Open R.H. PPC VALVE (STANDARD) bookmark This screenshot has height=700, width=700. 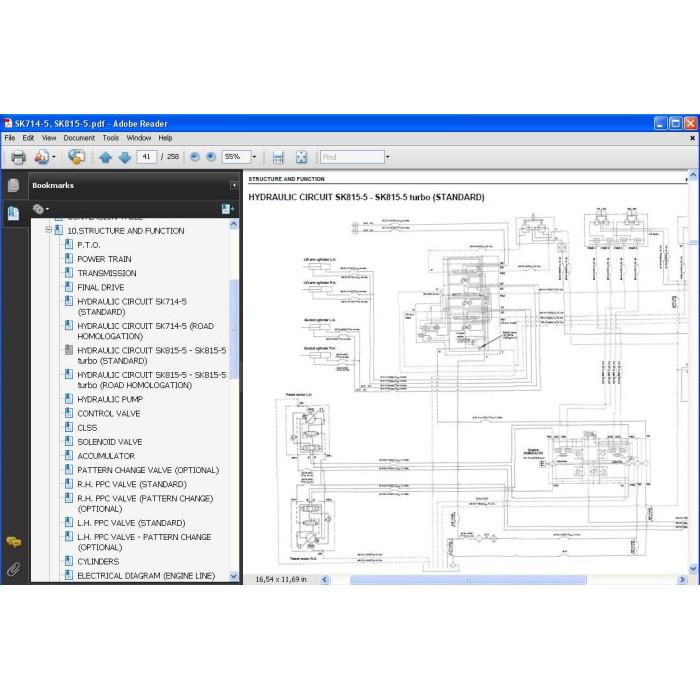[132, 484]
